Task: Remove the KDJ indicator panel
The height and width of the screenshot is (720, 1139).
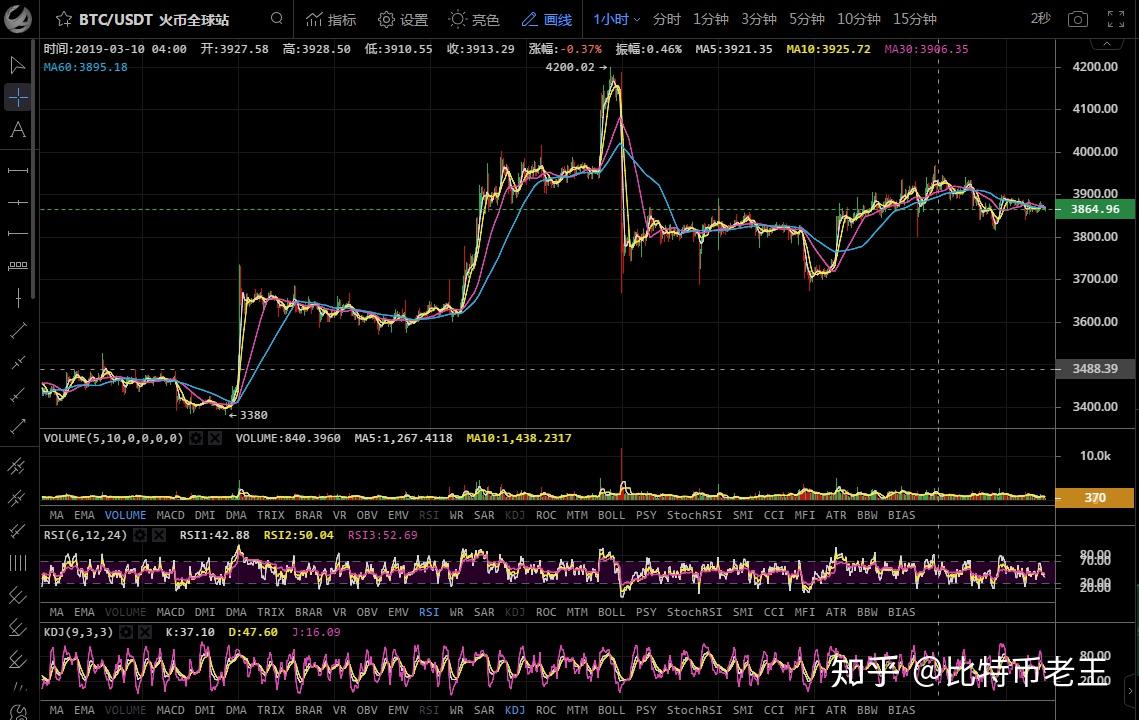Action: coord(144,631)
